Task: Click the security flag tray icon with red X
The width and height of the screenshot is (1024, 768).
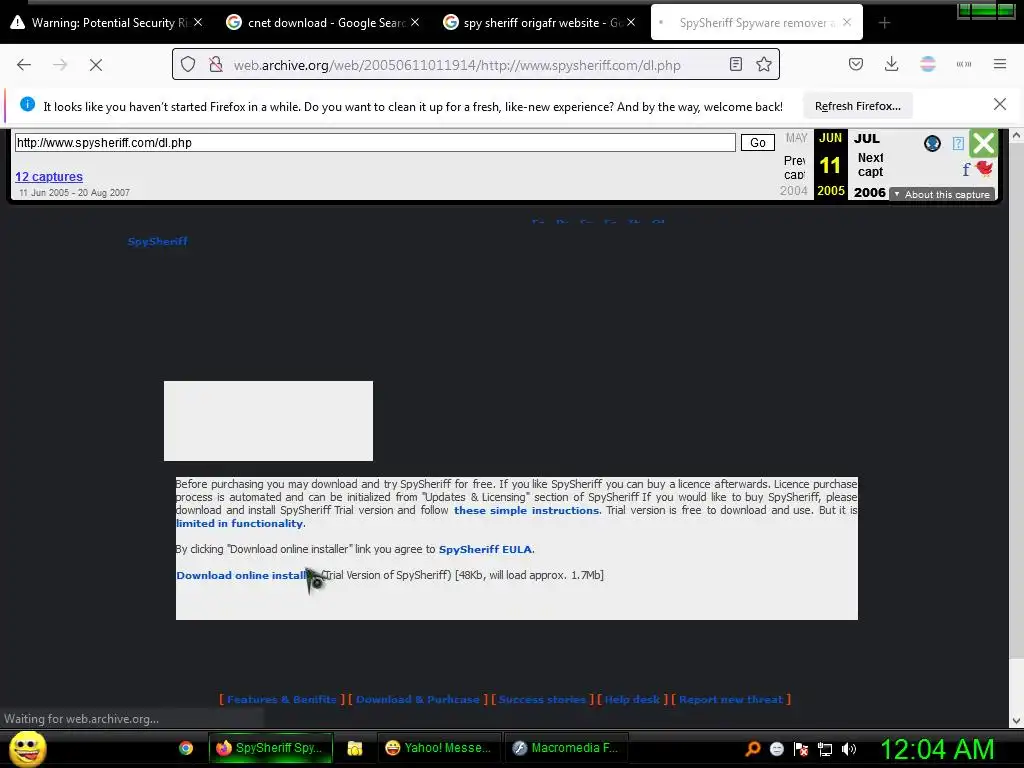Action: coord(801,749)
